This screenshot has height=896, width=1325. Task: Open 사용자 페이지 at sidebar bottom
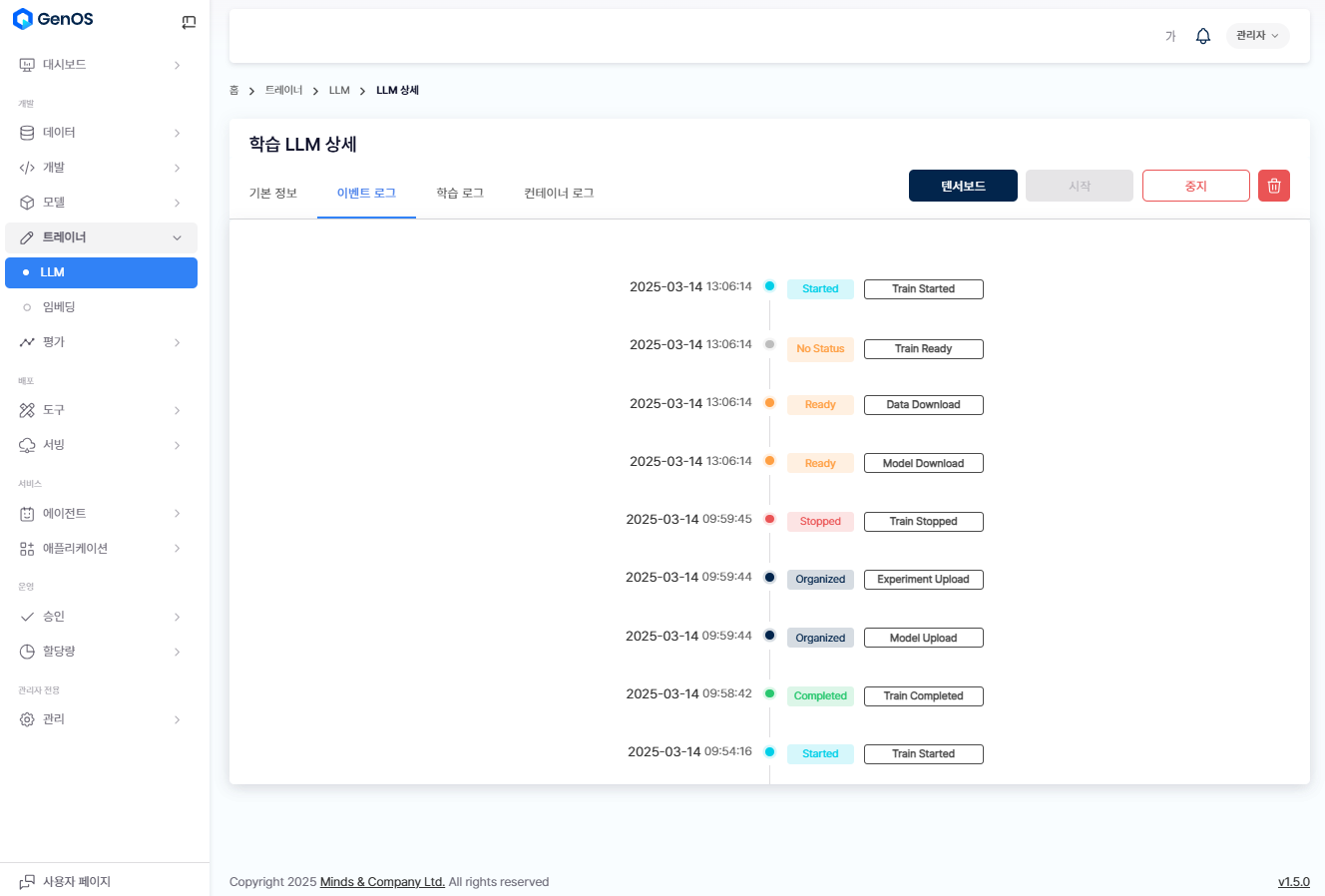pyautogui.click(x=66, y=881)
